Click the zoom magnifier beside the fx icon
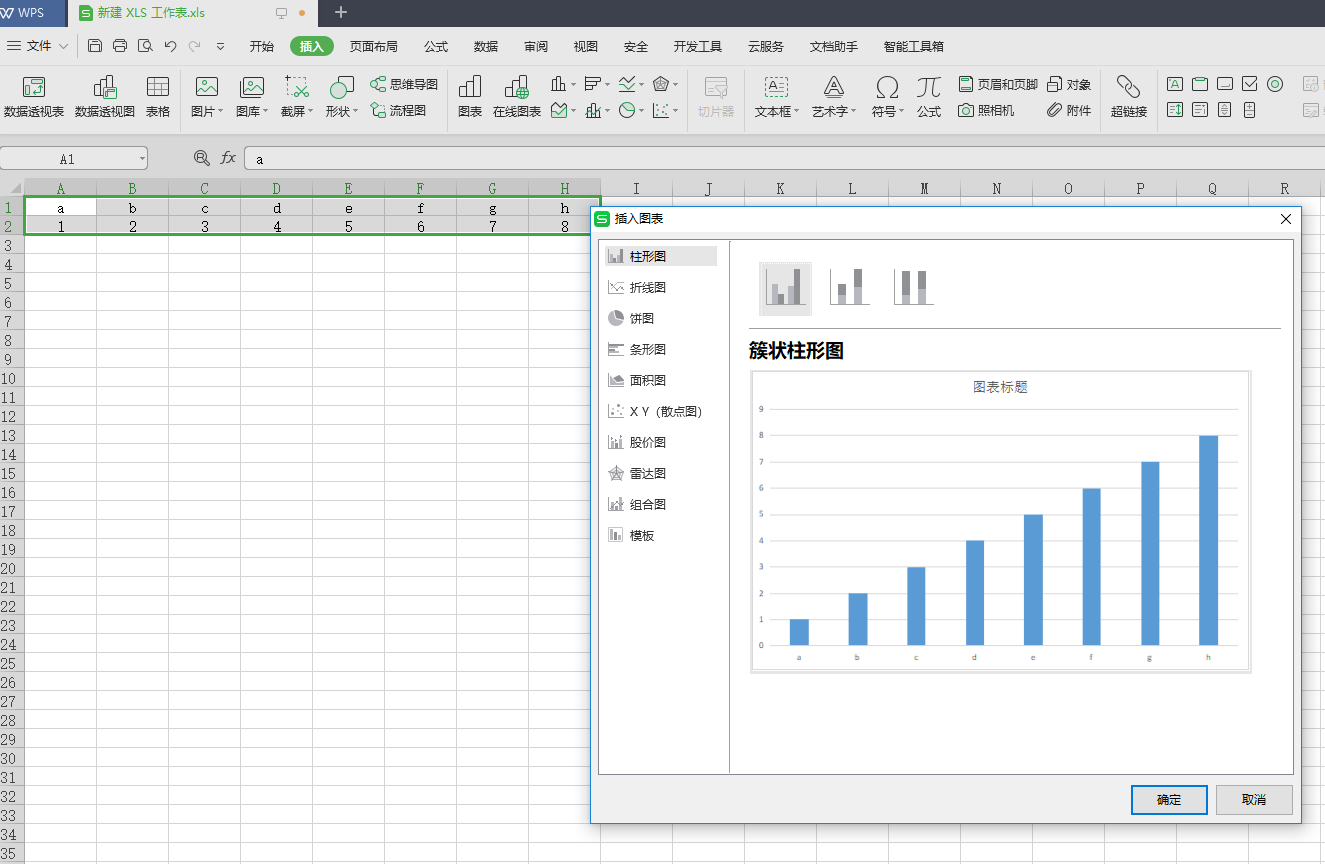The image size is (1325, 864). pos(202,158)
